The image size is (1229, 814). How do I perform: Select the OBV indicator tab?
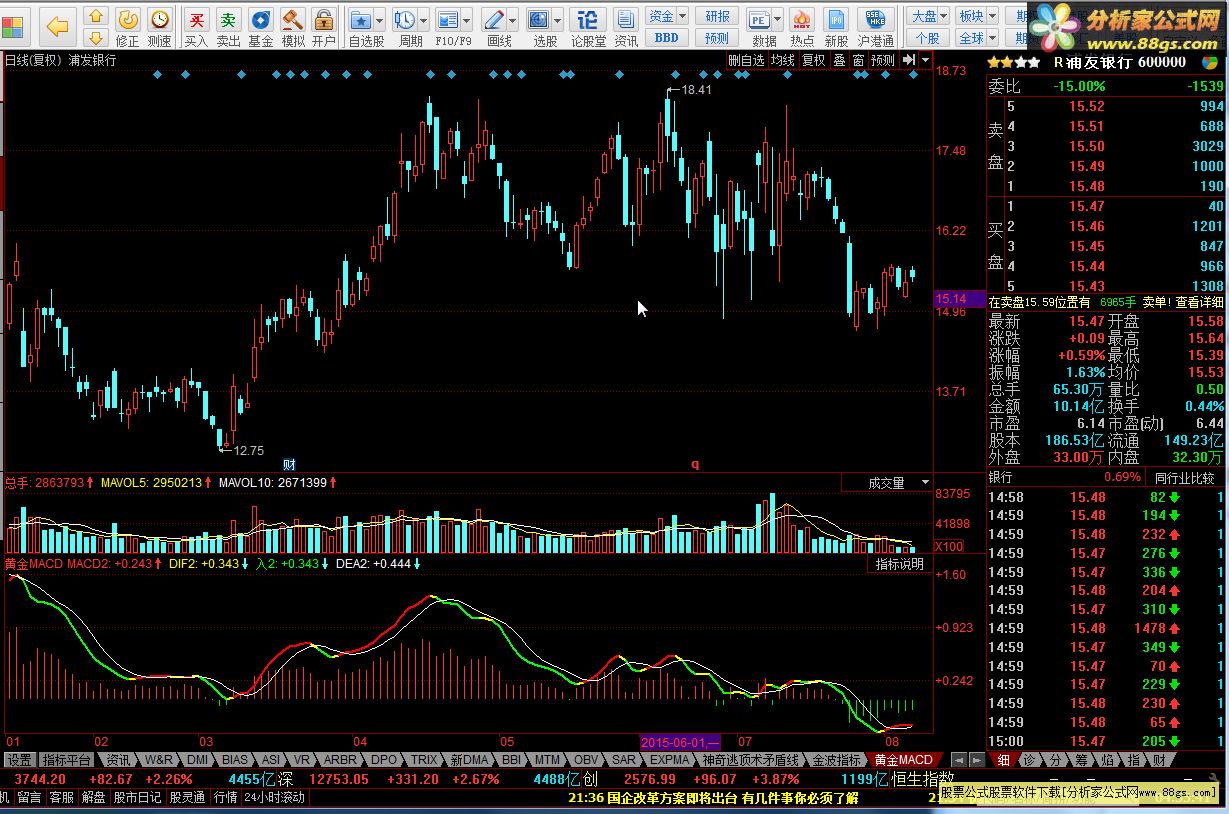(586, 760)
